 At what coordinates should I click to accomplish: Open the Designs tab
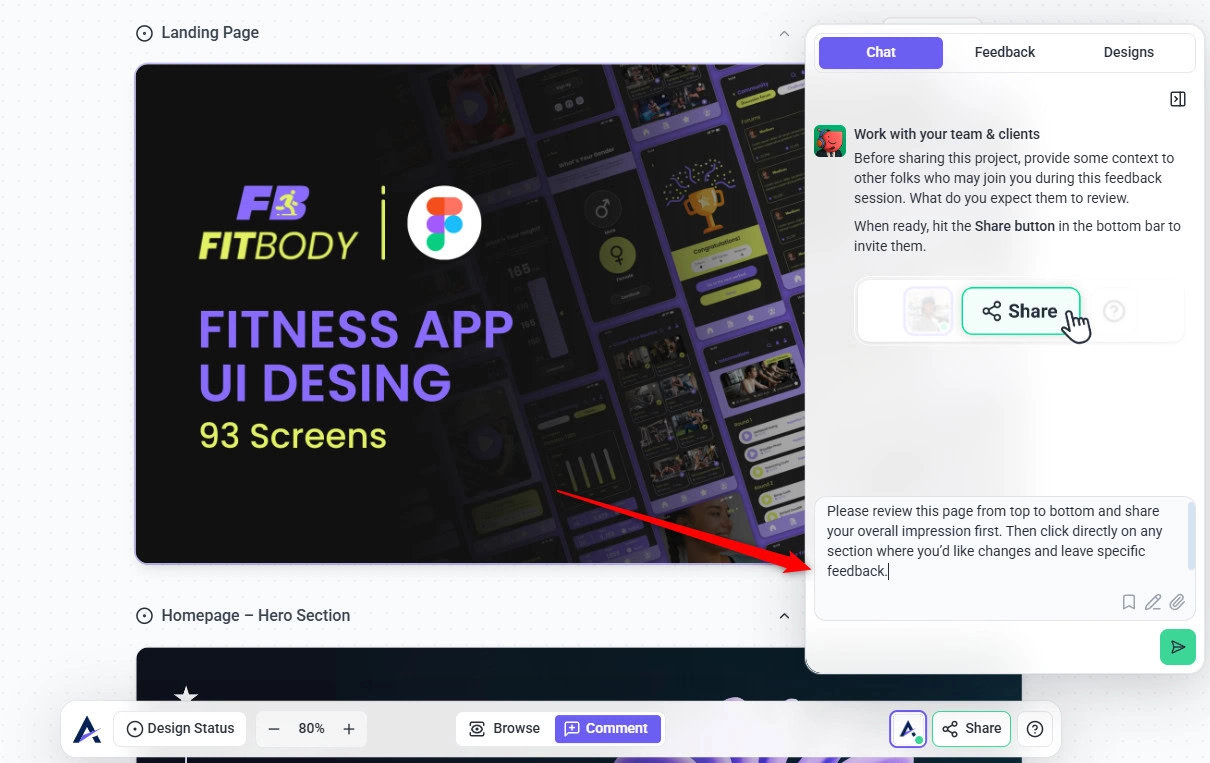(x=1128, y=53)
